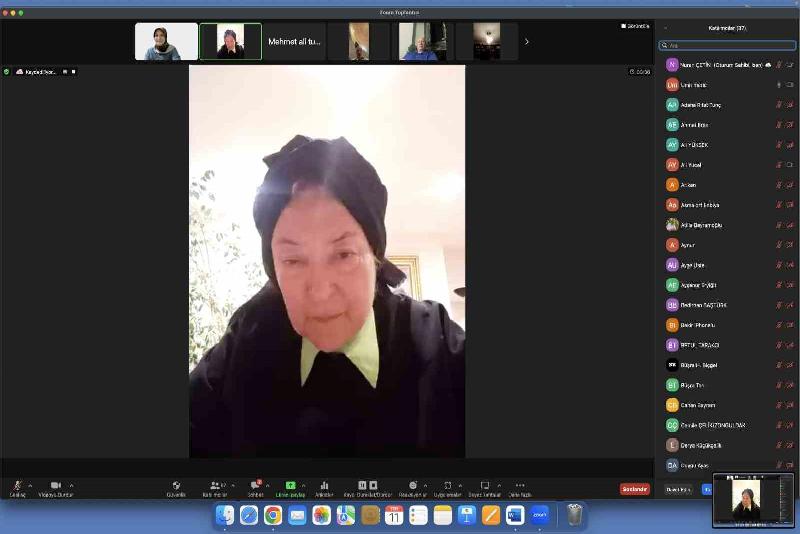The height and width of the screenshot is (534, 800).
Task: Open the Güvenlik (Security) shield icon
Action: coord(176,485)
